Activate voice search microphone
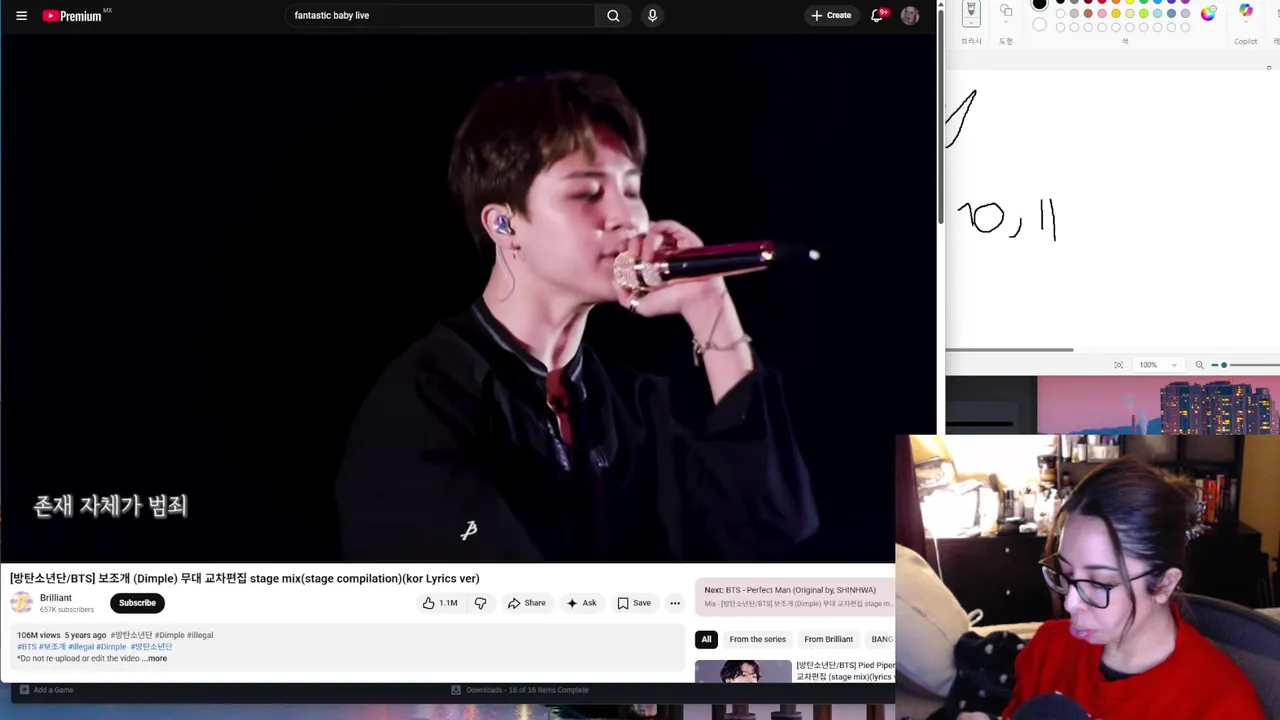This screenshot has width=1280, height=720. pos(652,15)
